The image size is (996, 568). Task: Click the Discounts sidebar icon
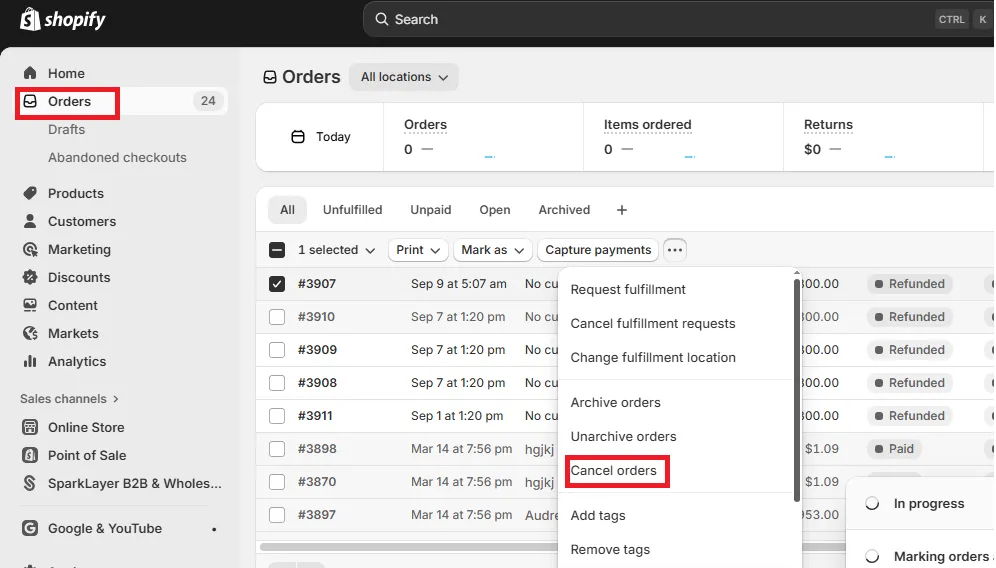pyautogui.click(x=30, y=277)
